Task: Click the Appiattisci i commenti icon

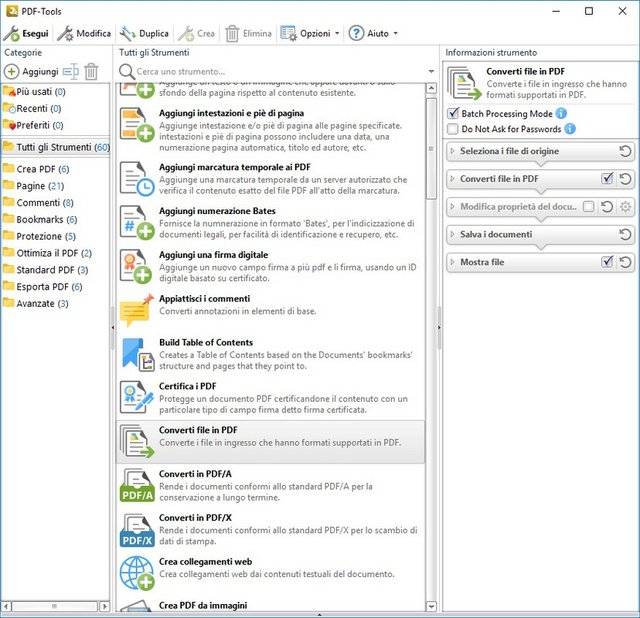Action: 137,310
